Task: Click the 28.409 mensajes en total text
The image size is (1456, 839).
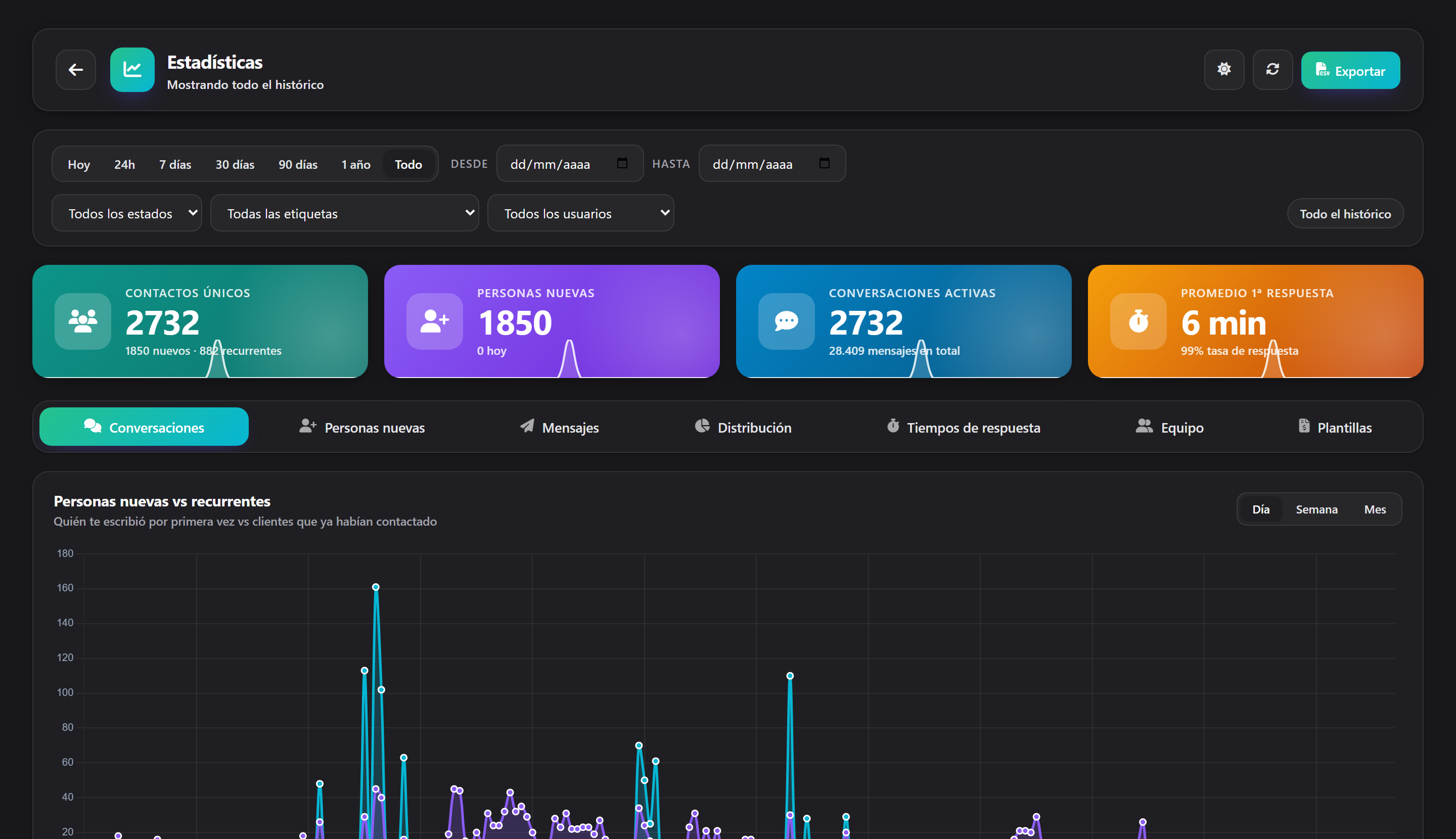Action: click(894, 350)
